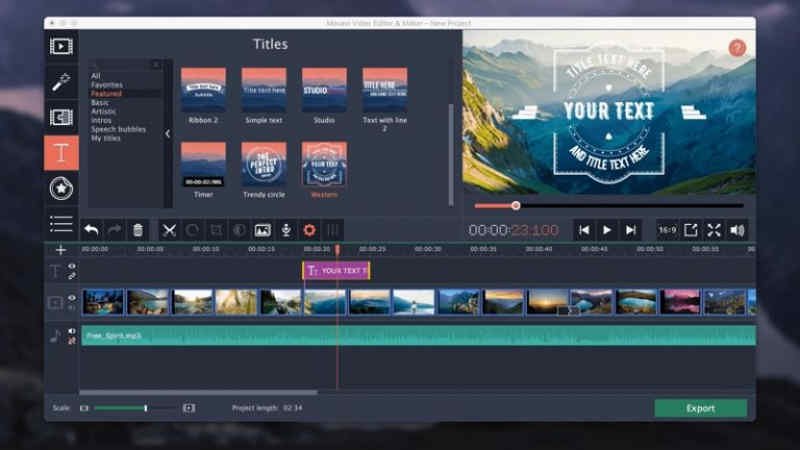Hide the titles track eye icon
Viewport: 800px width, 450px height.
point(72,266)
